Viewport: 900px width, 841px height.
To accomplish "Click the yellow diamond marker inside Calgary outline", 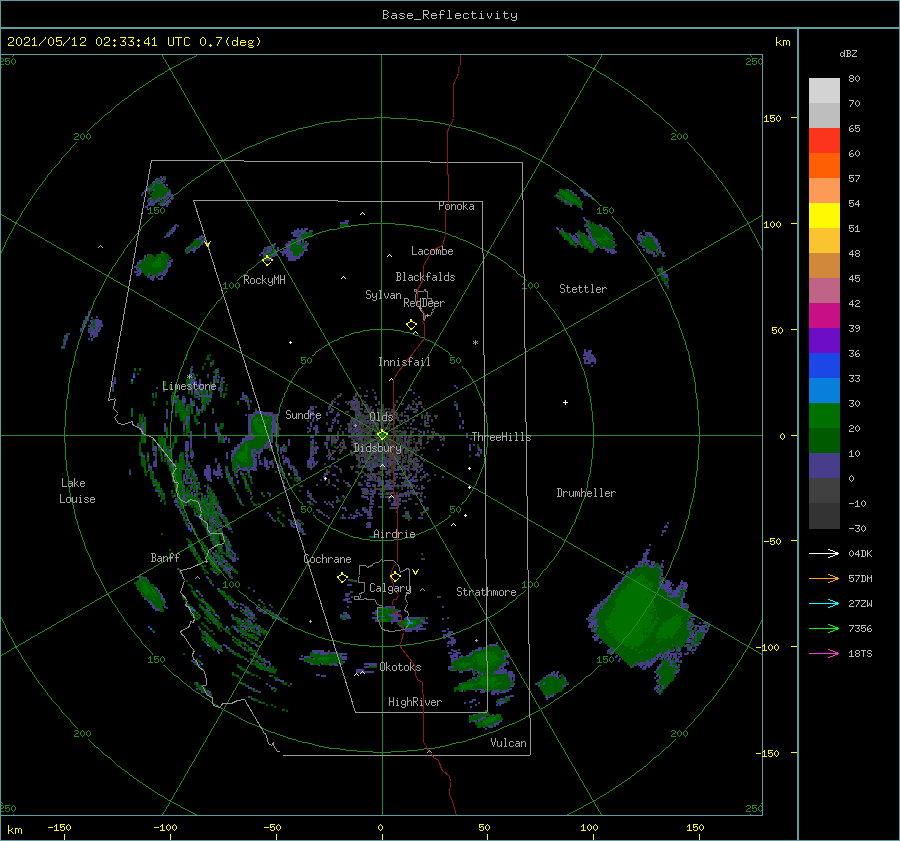I will tap(395, 576).
